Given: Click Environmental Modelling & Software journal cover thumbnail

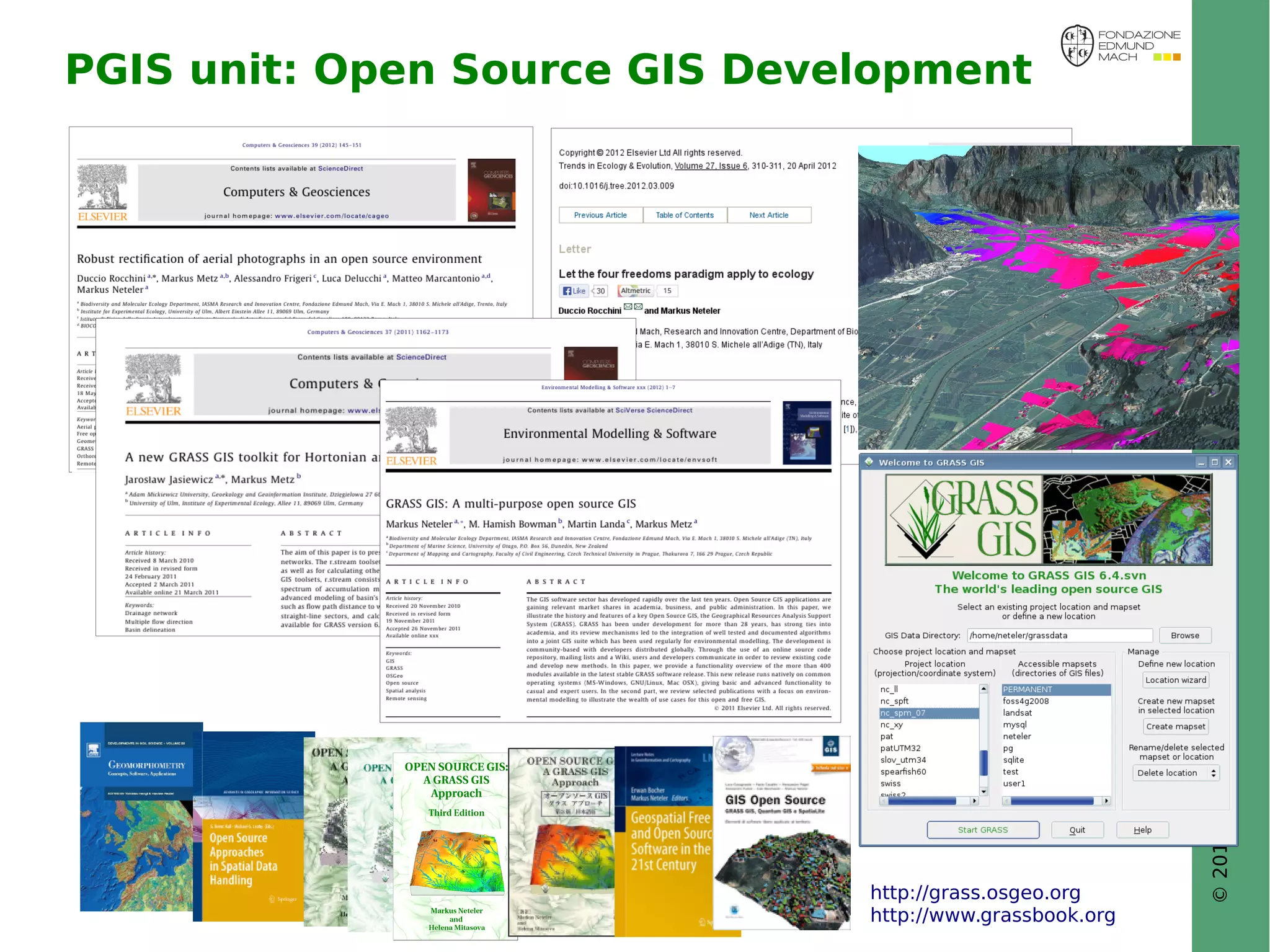Looking at the screenshot, I should pyautogui.click(x=806, y=433).
